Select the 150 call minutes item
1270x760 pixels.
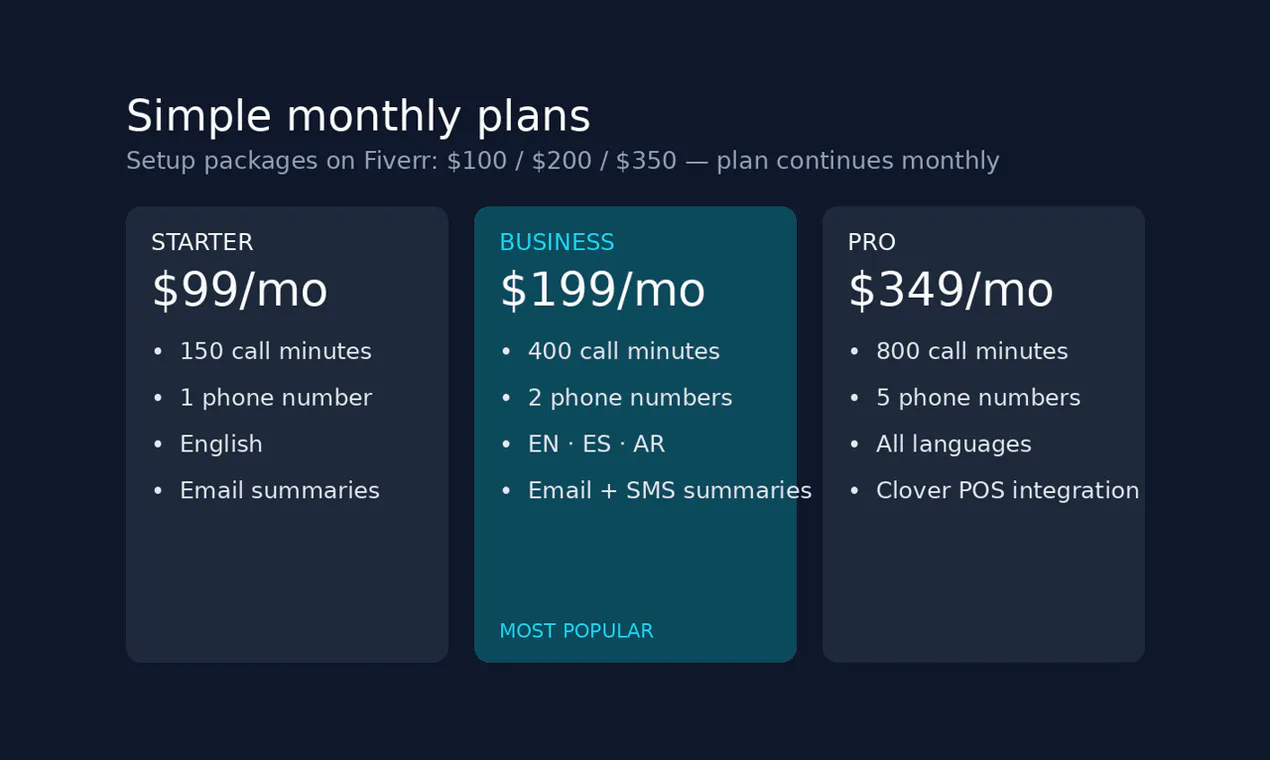point(275,351)
